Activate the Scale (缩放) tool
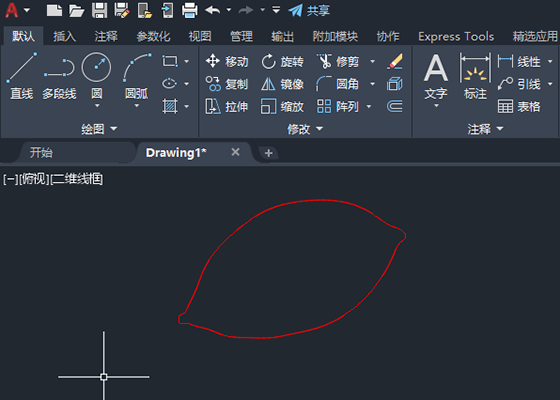 click(x=282, y=106)
